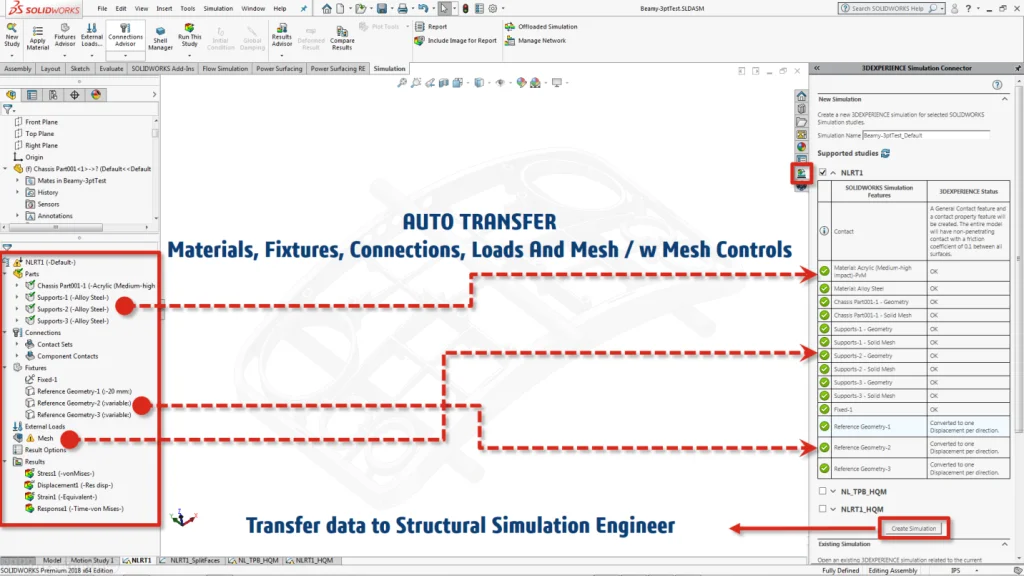
Task: Open the Insert menu
Action: click(164, 8)
